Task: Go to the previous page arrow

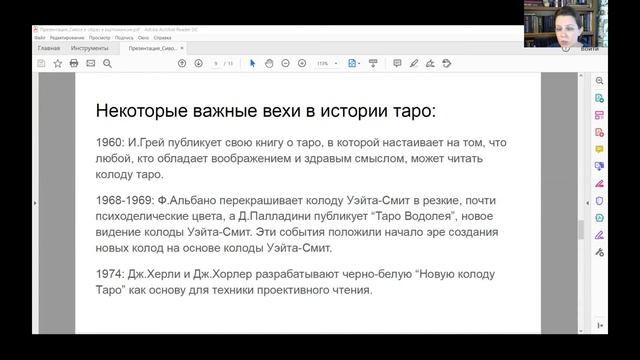Action: [x=182, y=63]
